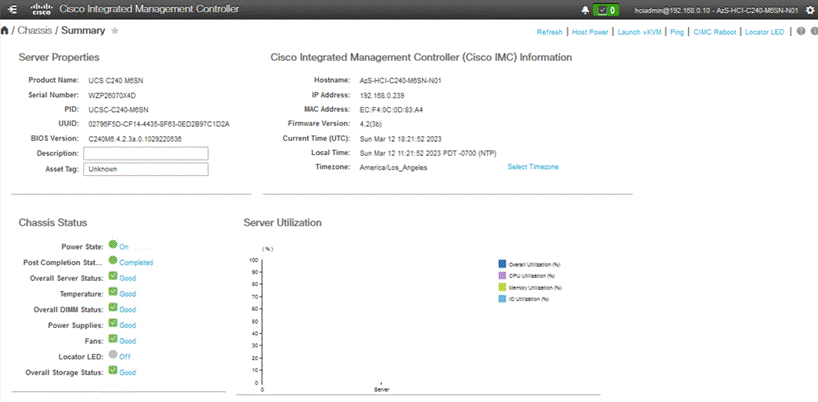This screenshot has height=402, width=818.
Task: Open the 'Completed' post status link
Action: pyautogui.click(x=136, y=263)
